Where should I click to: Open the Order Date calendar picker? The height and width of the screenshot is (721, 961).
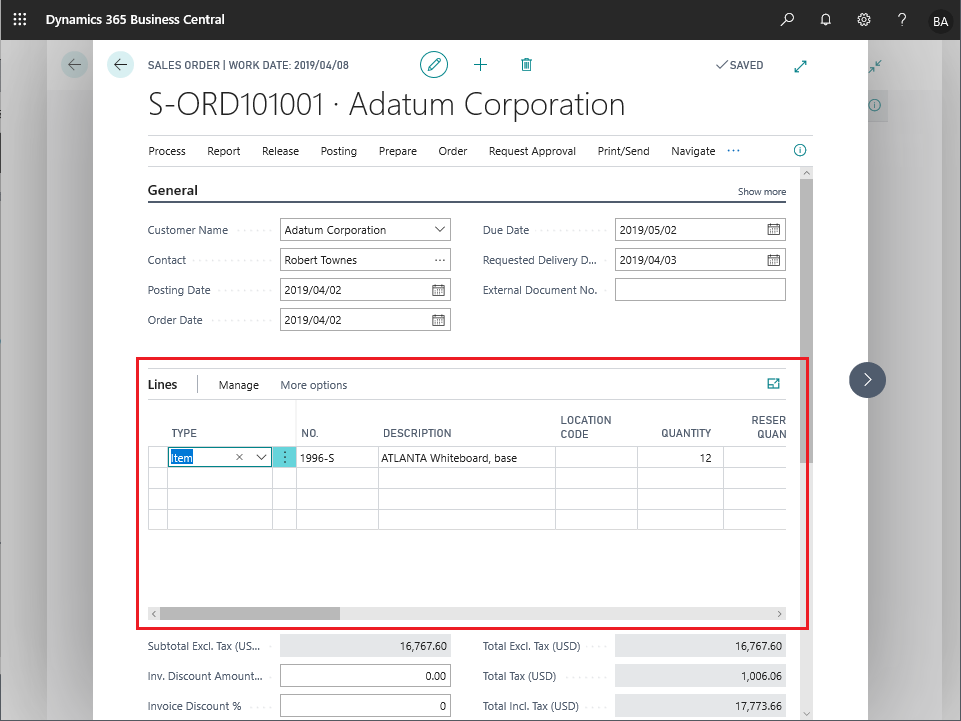tap(438, 320)
